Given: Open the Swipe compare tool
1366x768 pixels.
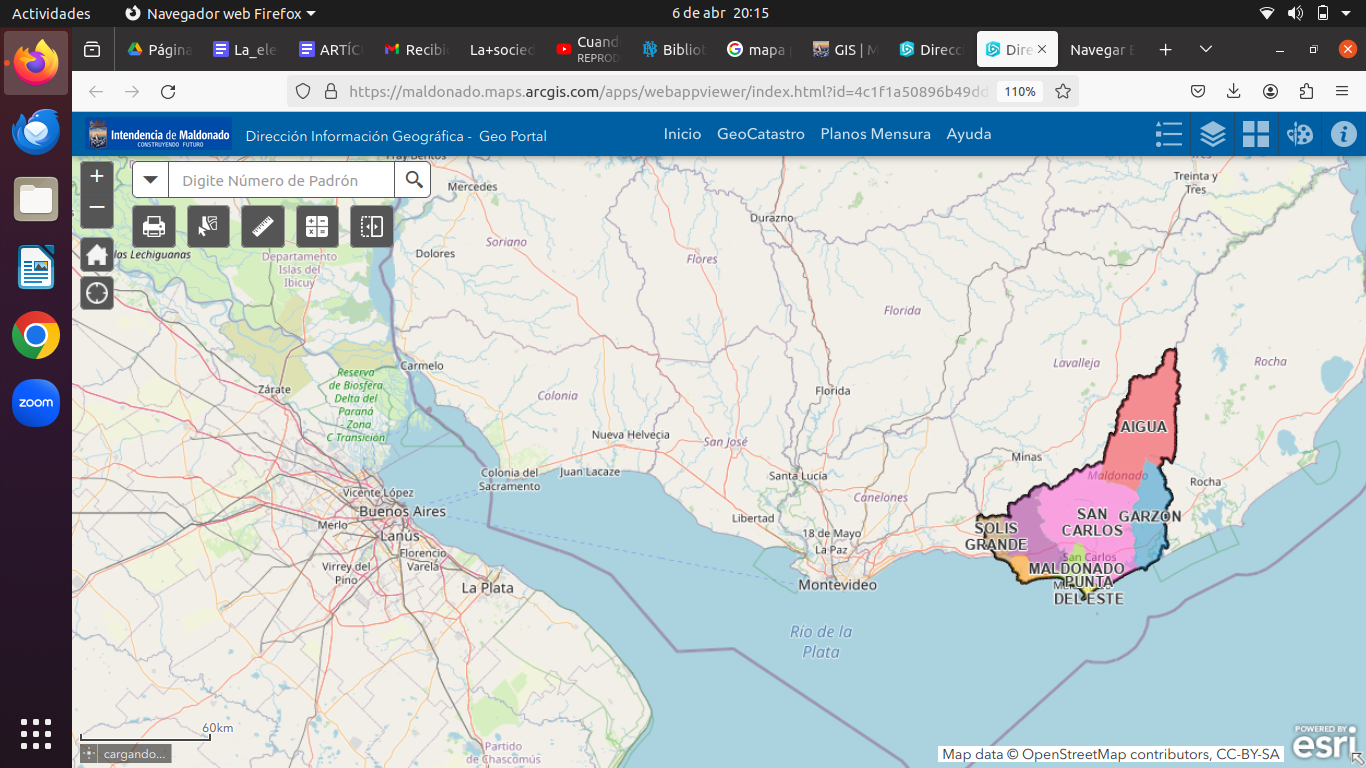Looking at the screenshot, I should [x=372, y=227].
